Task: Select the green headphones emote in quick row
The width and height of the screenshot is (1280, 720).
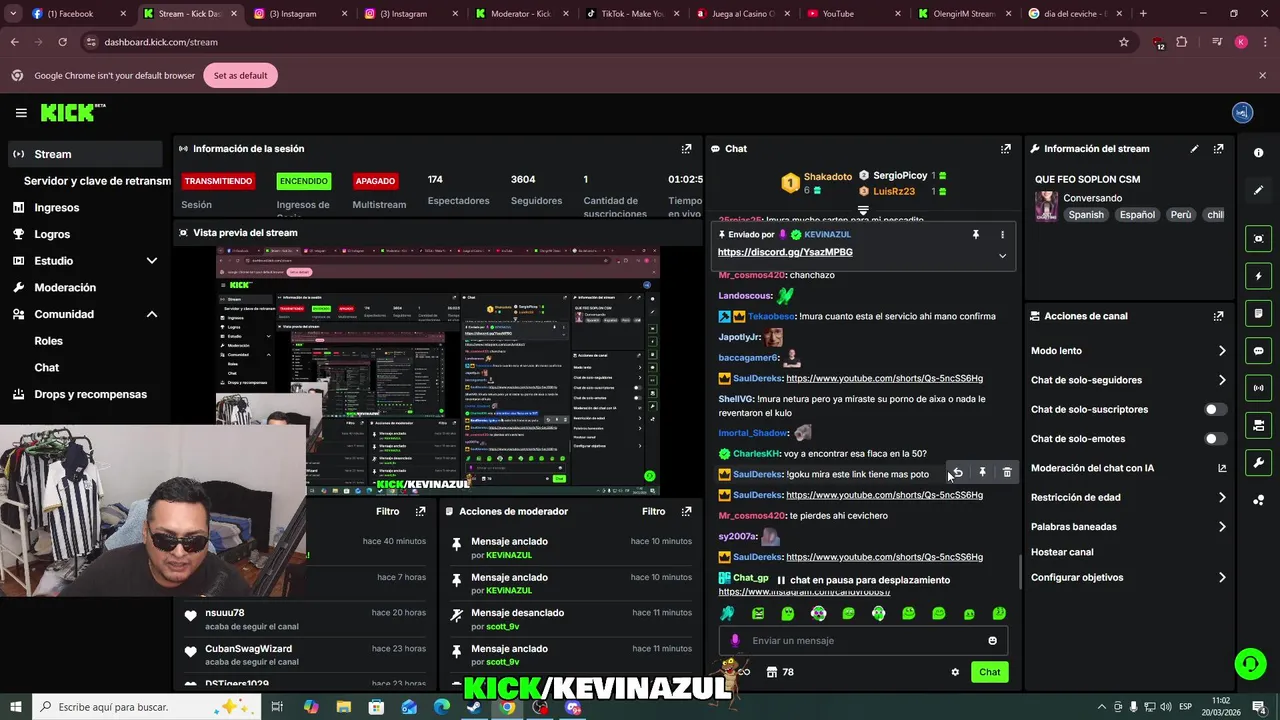Action: point(878,613)
